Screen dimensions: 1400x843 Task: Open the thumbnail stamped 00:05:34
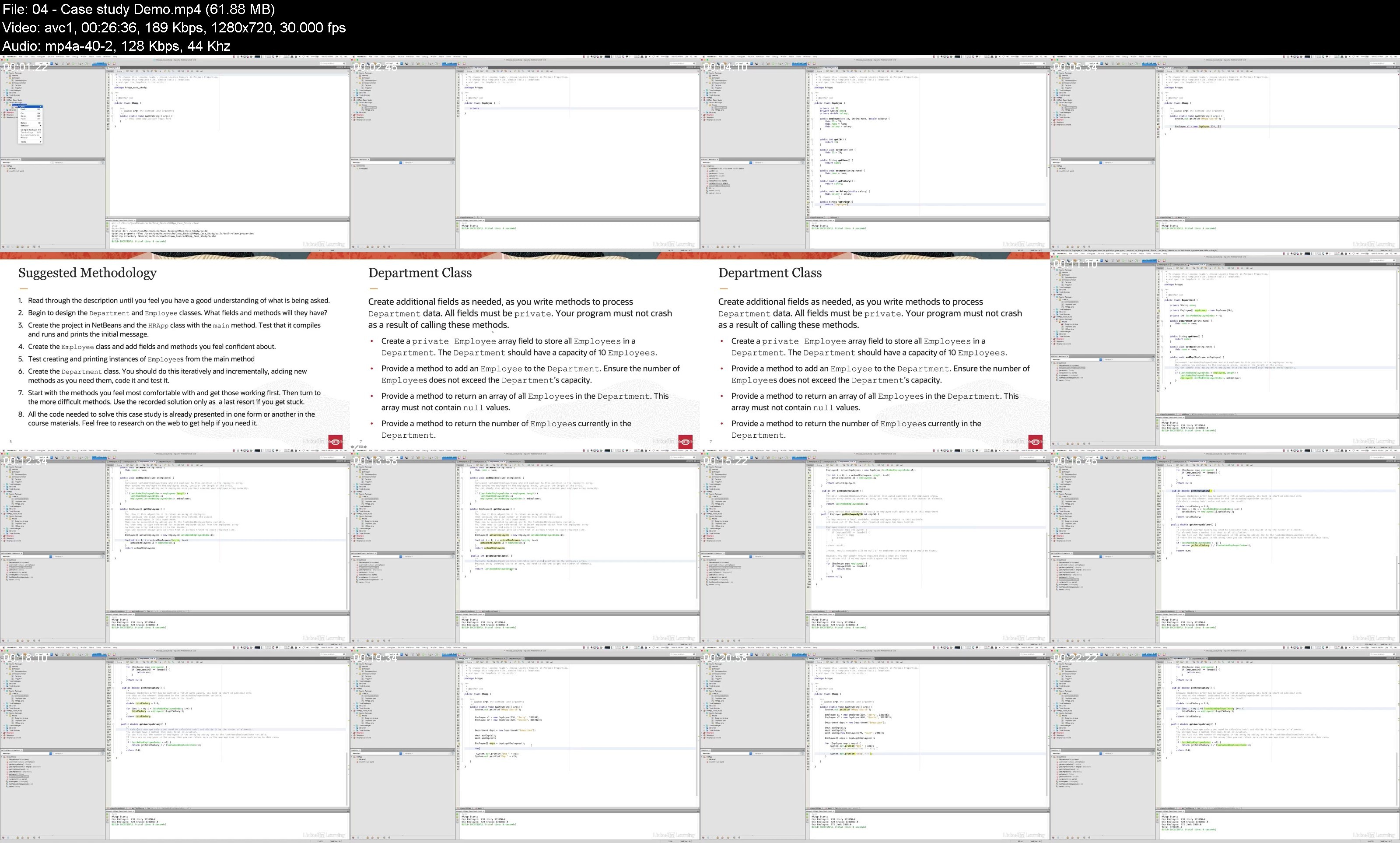(1225, 153)
